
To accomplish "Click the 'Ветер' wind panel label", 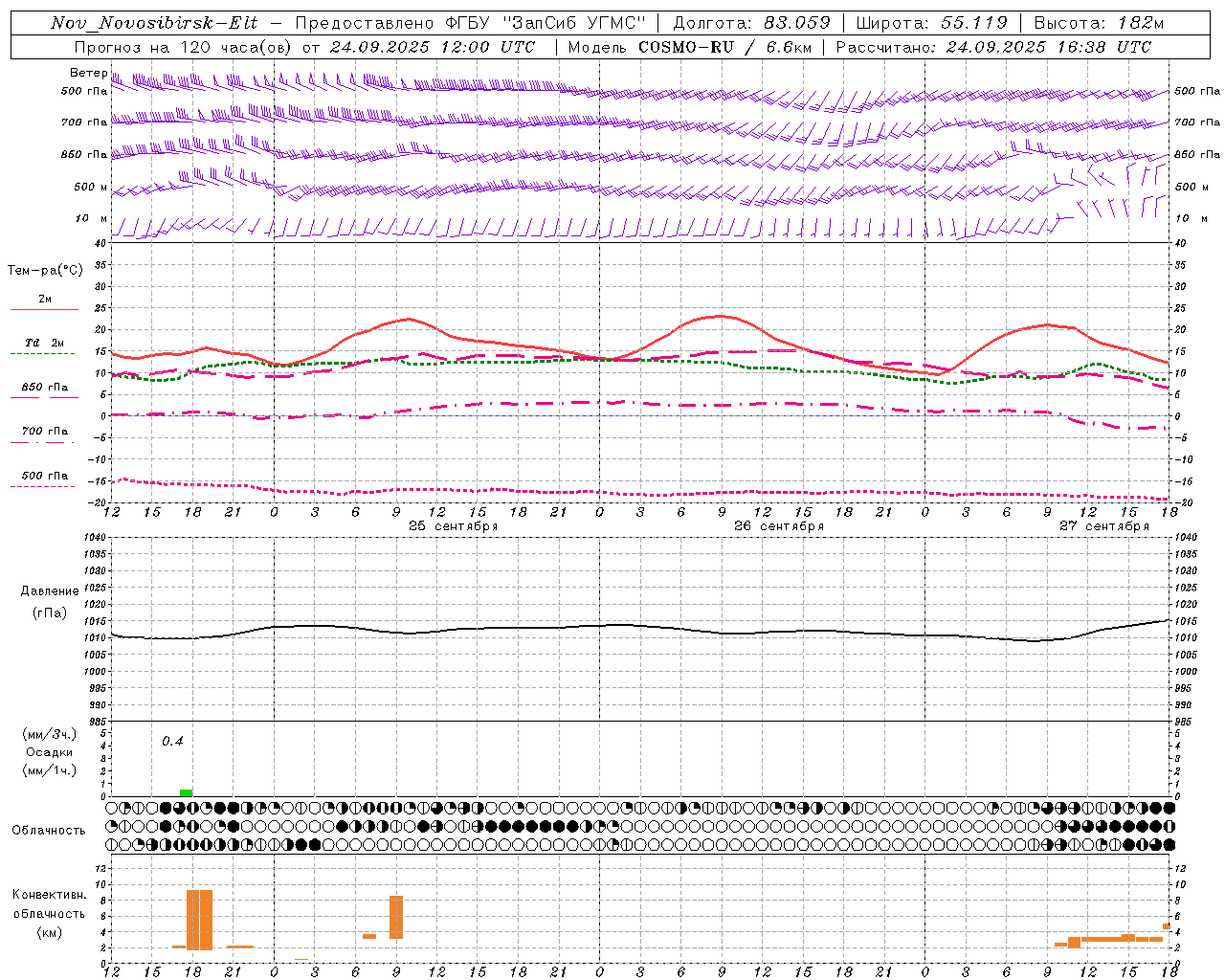I will tap(88, 73).
